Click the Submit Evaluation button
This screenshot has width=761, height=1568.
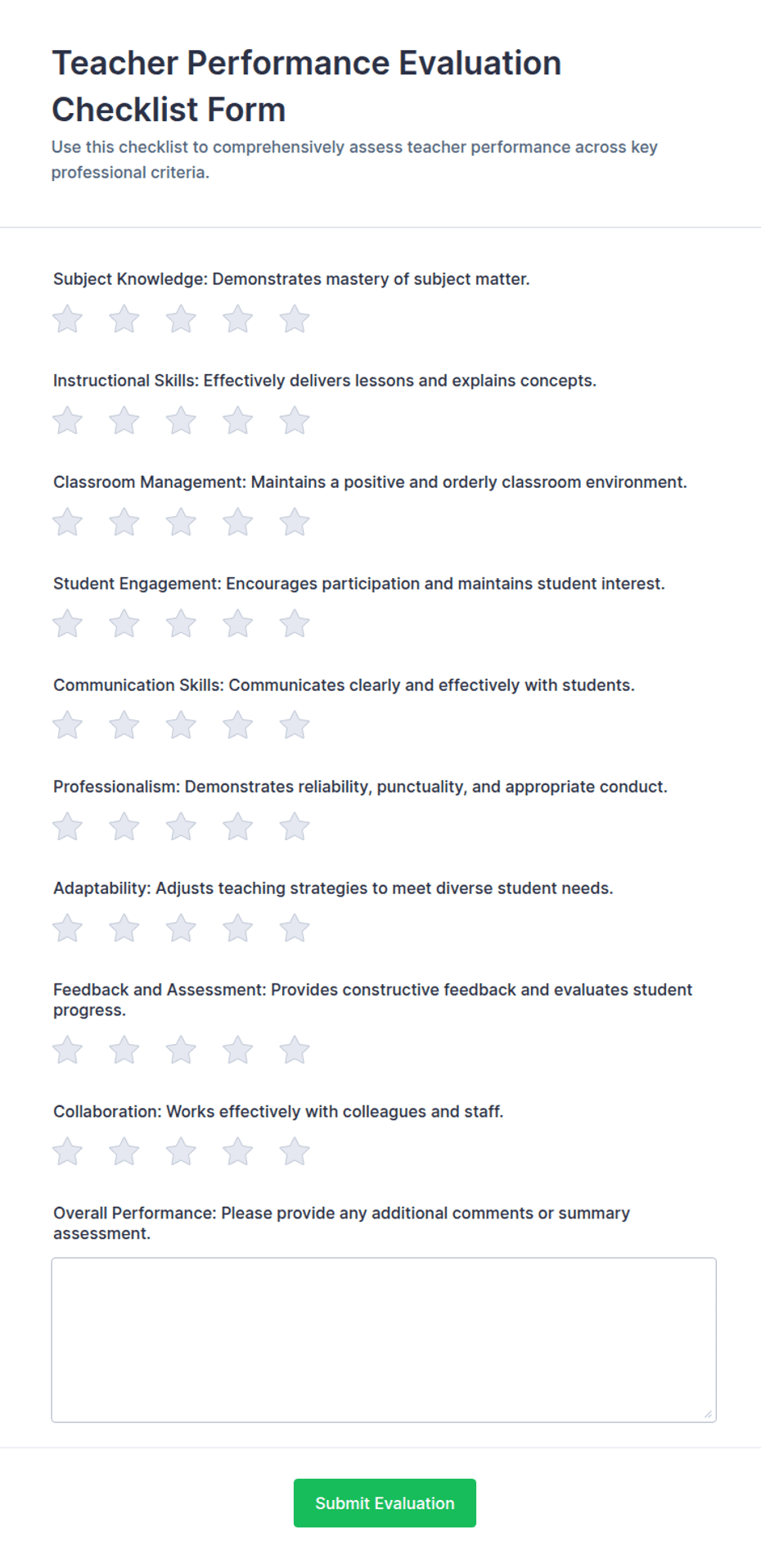pos(385,1502)
